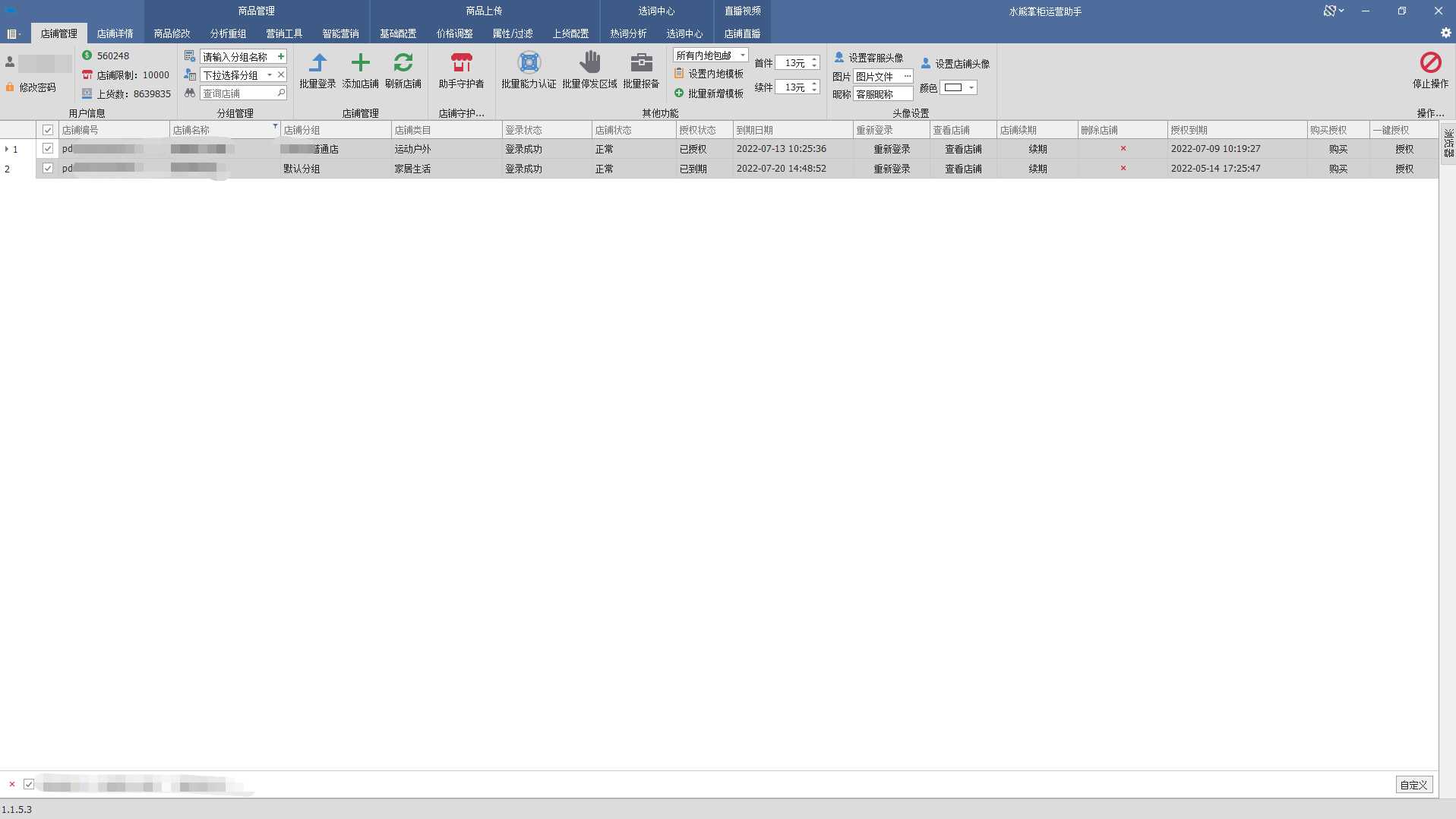The width and height of the screenshot is (1456, 819).
Task: Switch to the 店铺详情 tab
Action: pos(115,33)
